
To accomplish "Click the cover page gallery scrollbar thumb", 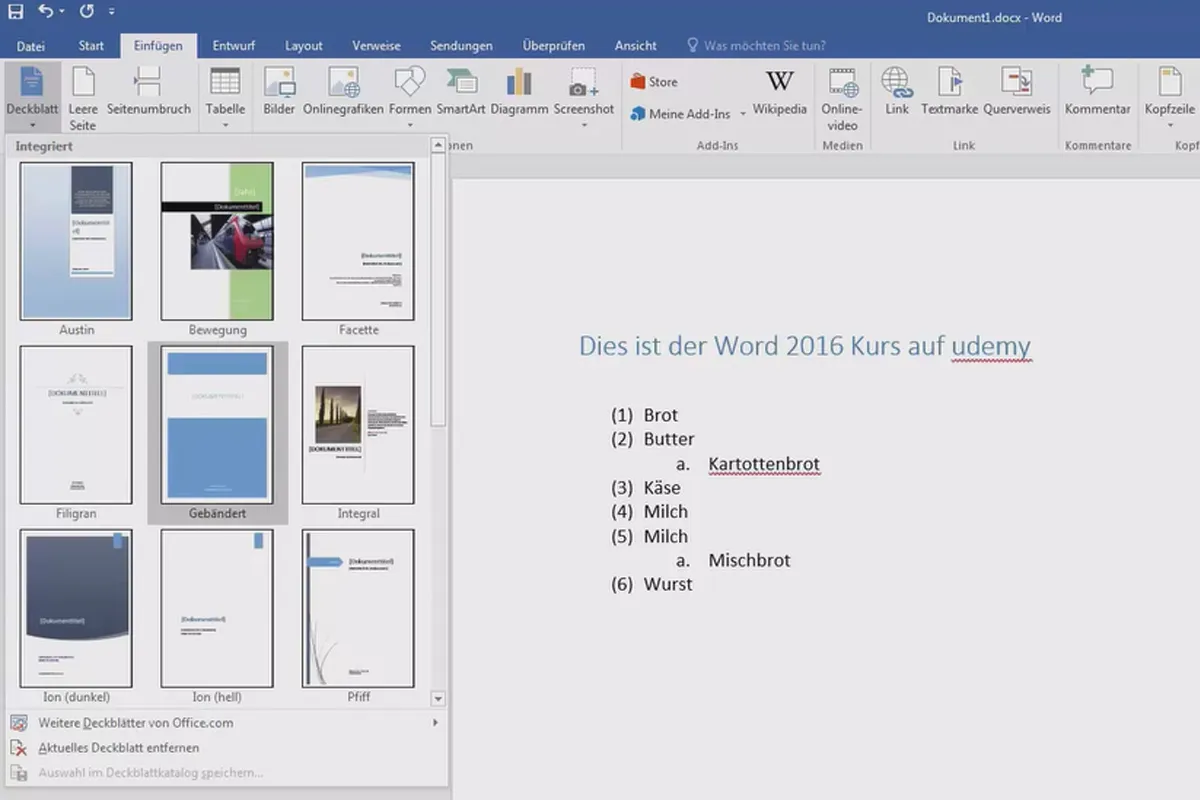I will click(x=438, y=290).
